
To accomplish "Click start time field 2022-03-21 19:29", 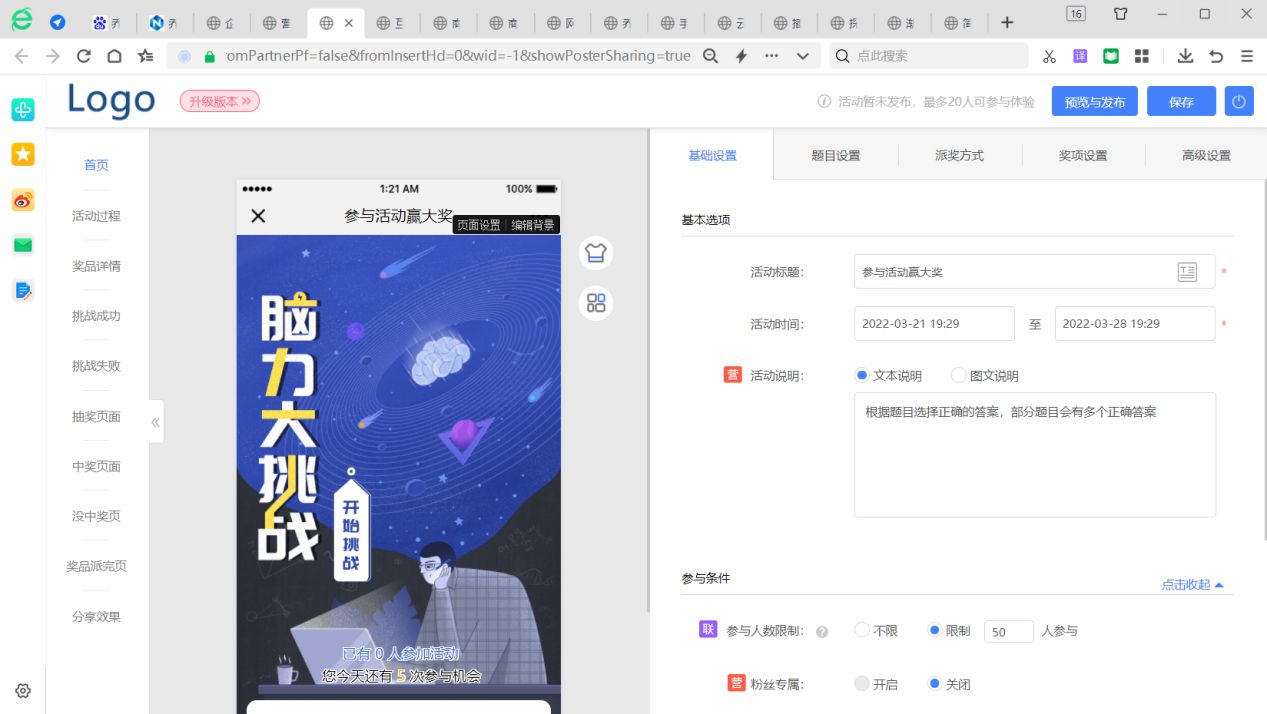I will pos(934,324).
